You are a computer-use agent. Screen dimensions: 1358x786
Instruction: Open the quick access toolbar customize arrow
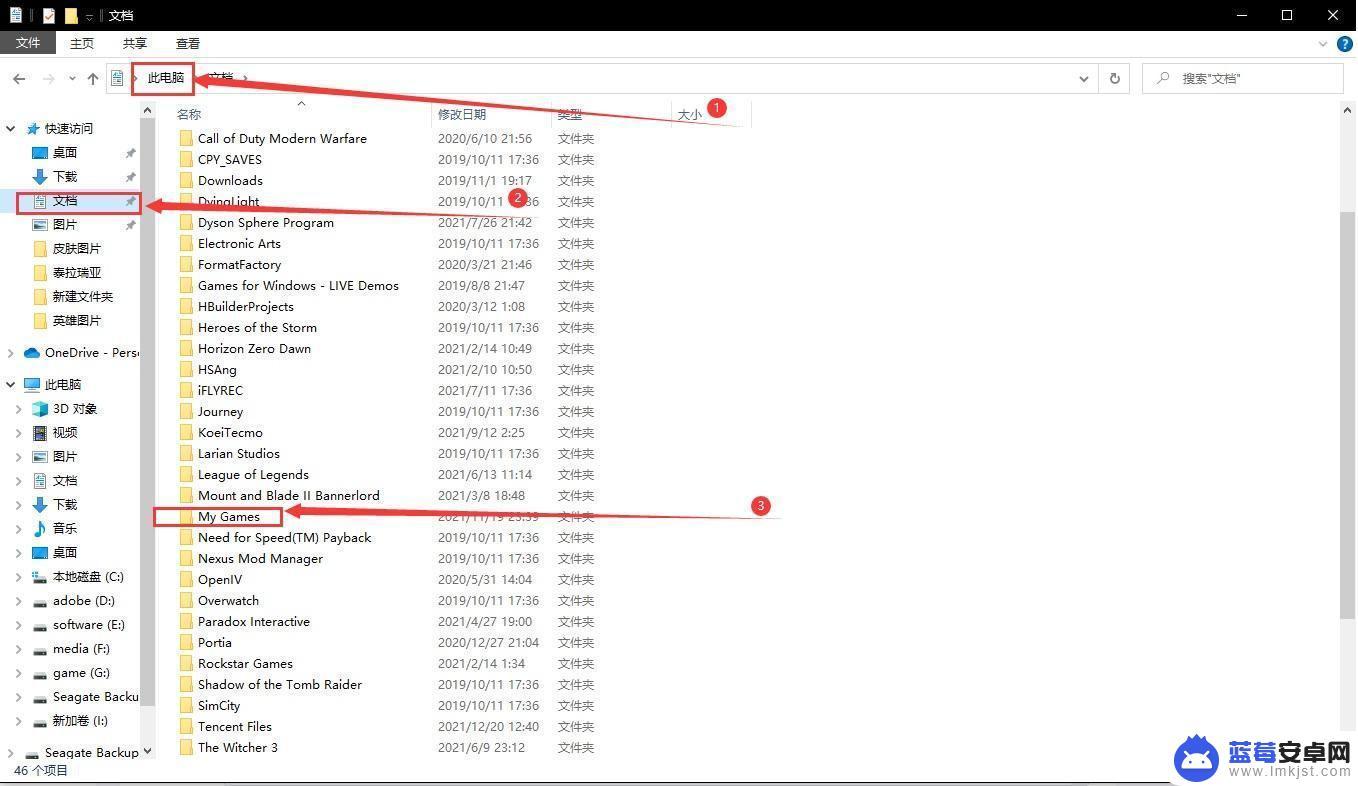coord(90,16)
